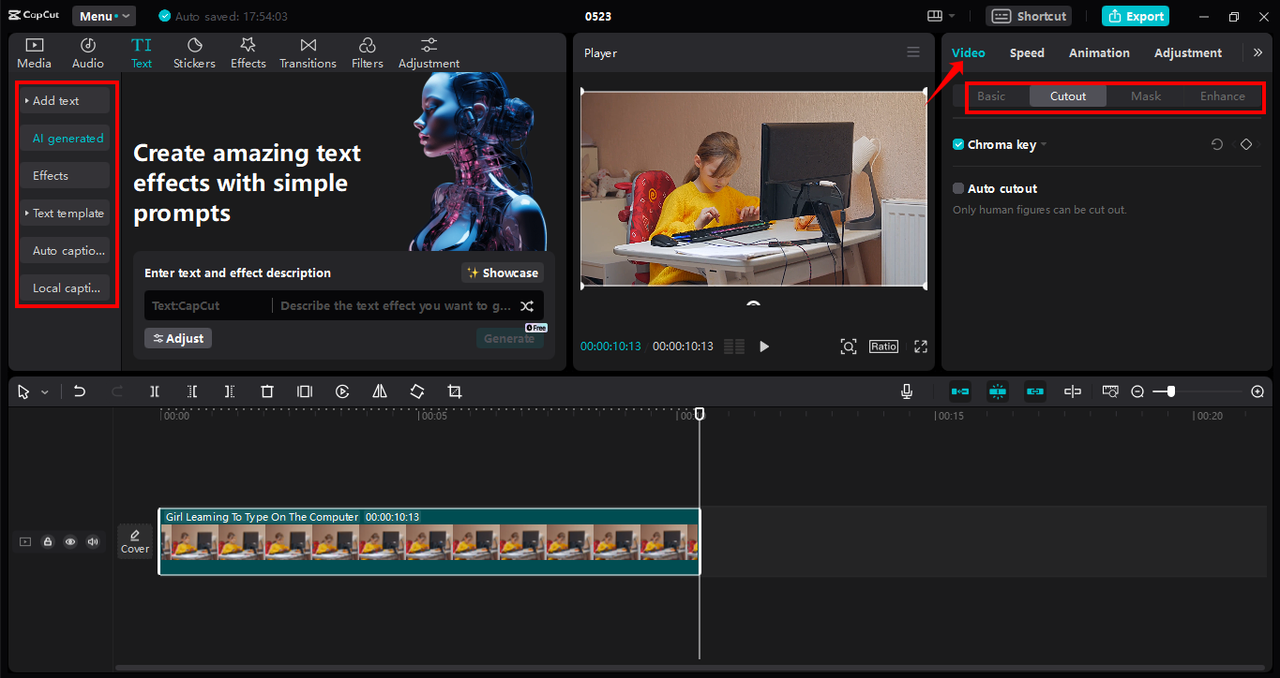Click the Split clip icon

[155, 392]
